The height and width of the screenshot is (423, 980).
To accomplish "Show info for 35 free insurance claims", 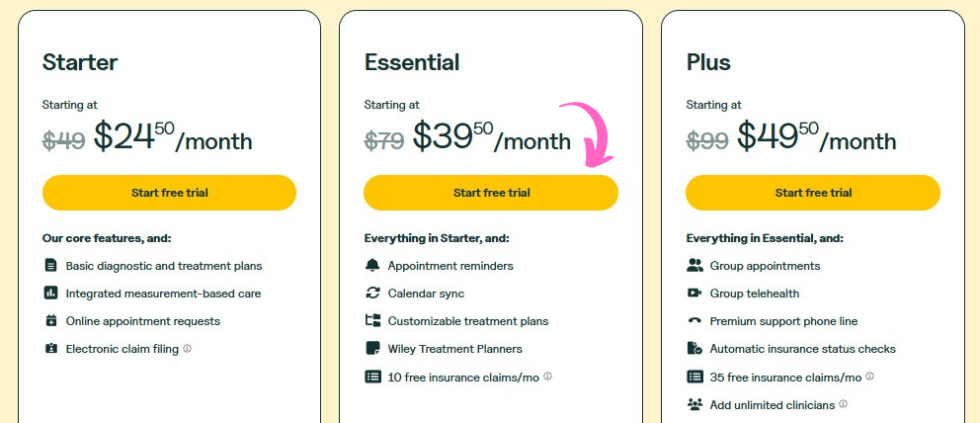I will tap(870, 377).
